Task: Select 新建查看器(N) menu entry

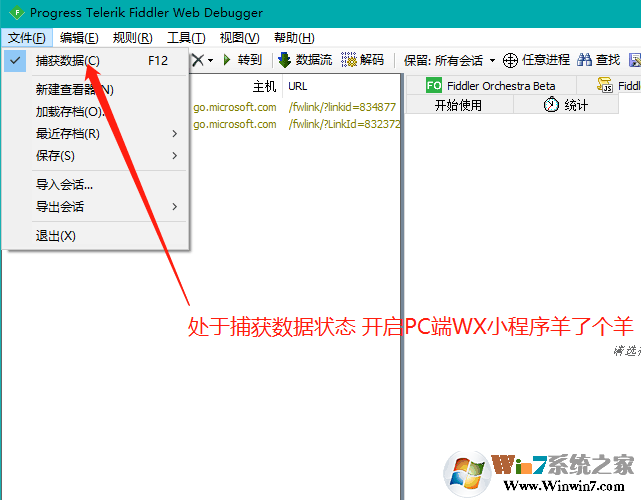Action: tap(96, 90)
